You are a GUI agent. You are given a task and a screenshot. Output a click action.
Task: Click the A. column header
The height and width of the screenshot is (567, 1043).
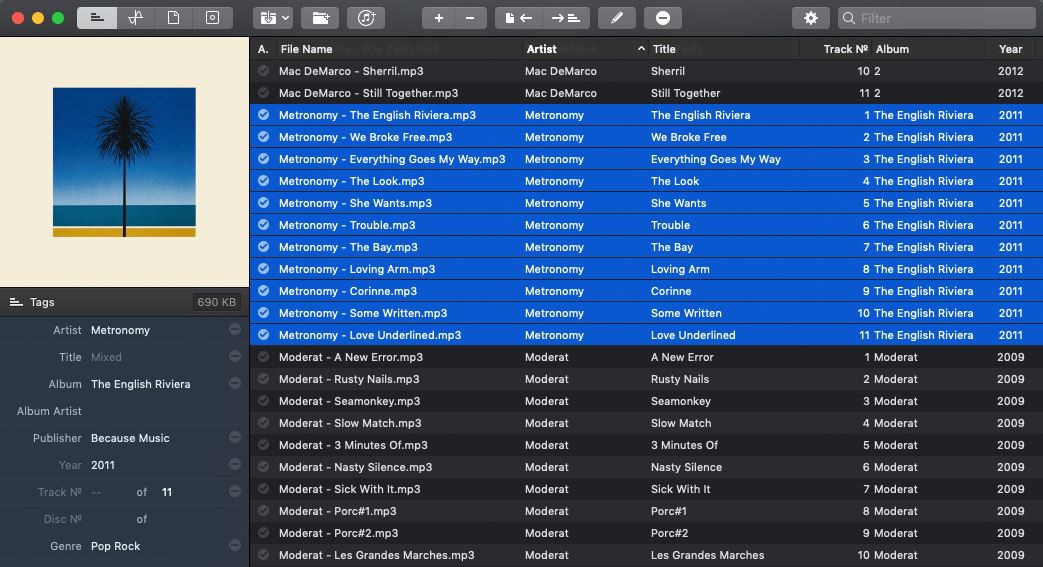point(263,49)
